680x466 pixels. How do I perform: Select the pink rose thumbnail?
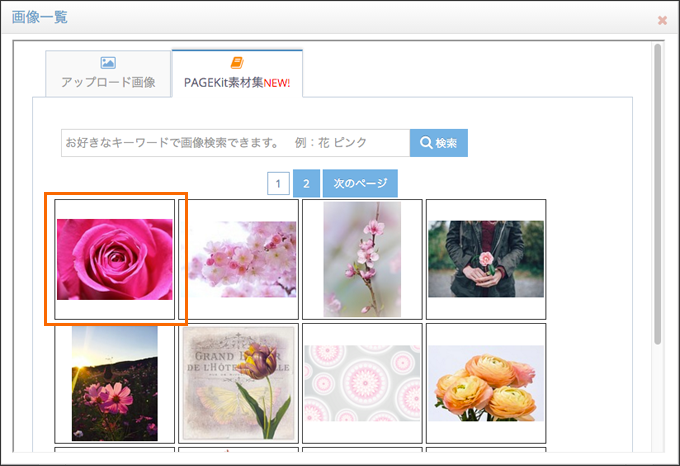click(114, 259)
